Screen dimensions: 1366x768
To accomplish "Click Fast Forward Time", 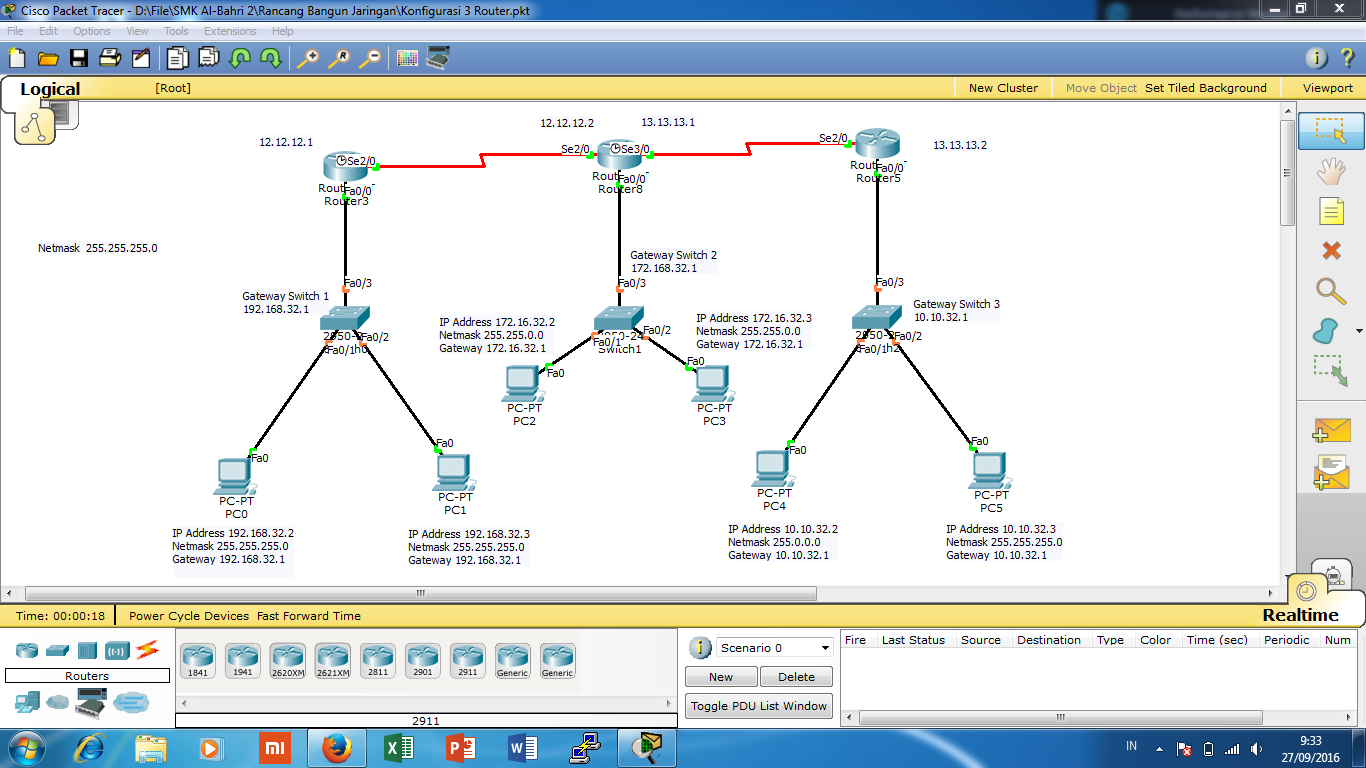I will [309, 616].
